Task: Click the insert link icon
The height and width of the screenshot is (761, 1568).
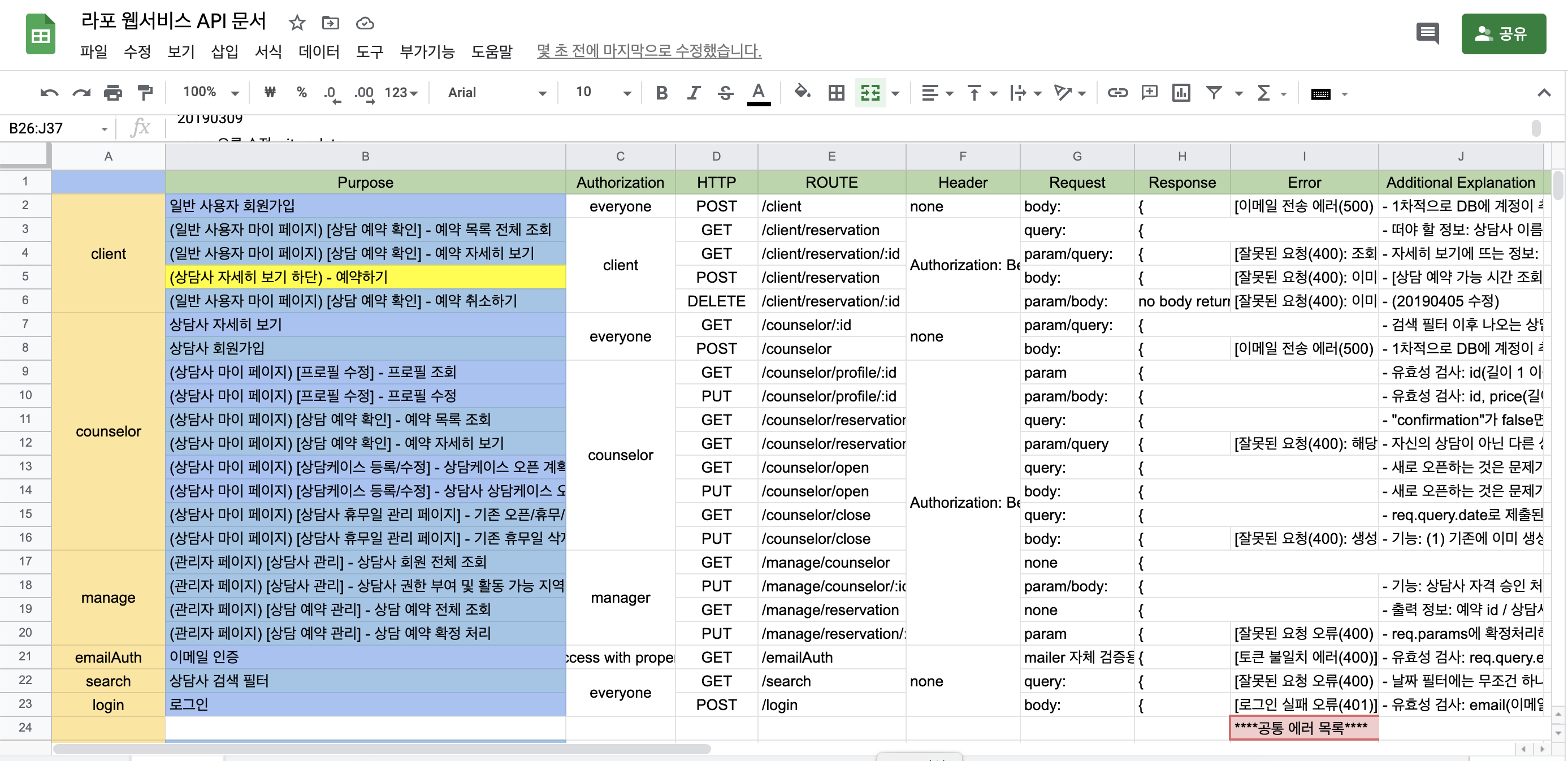Action: (x=1117, y=93)
